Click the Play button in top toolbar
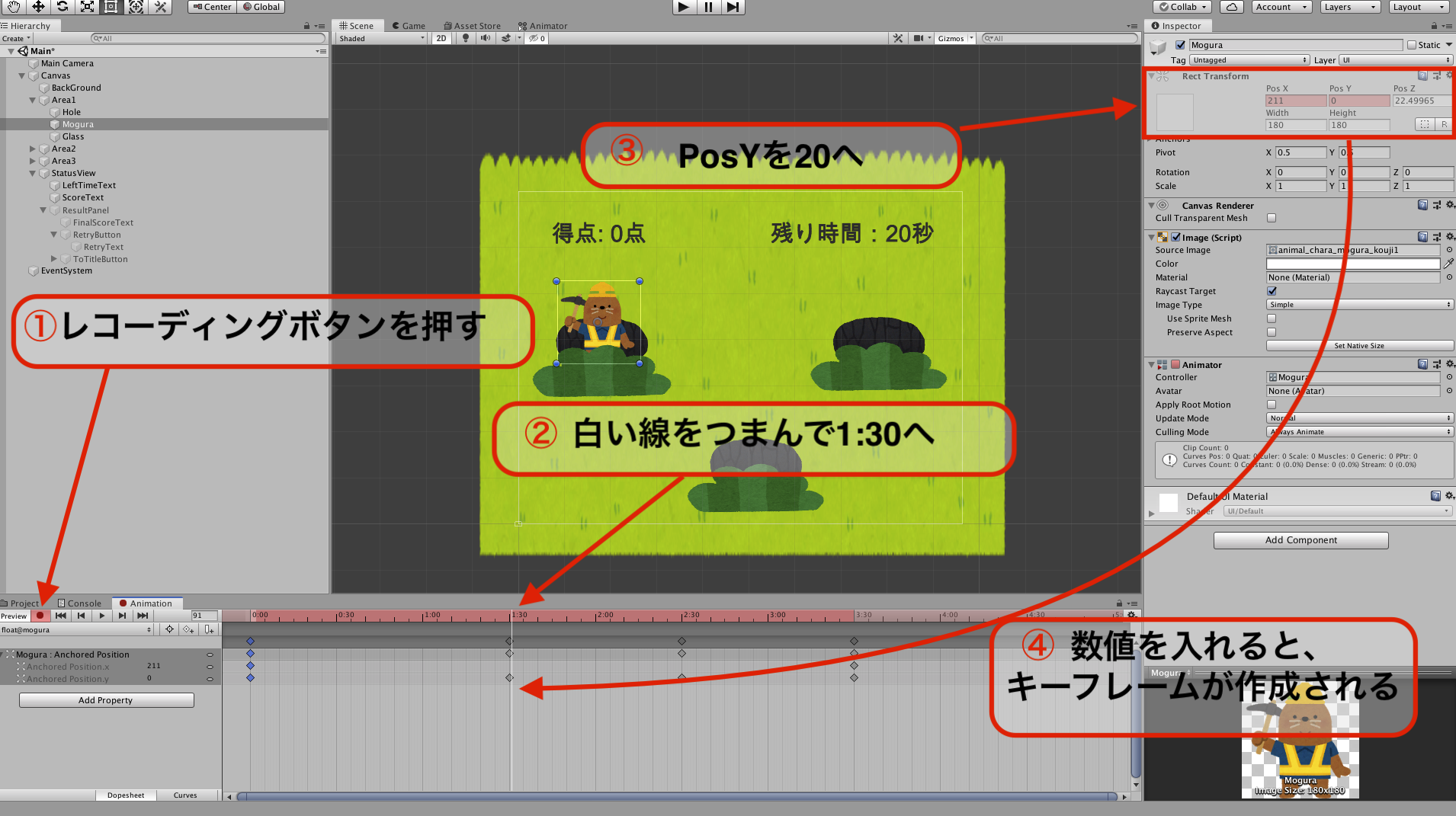 tap(684, 7)
